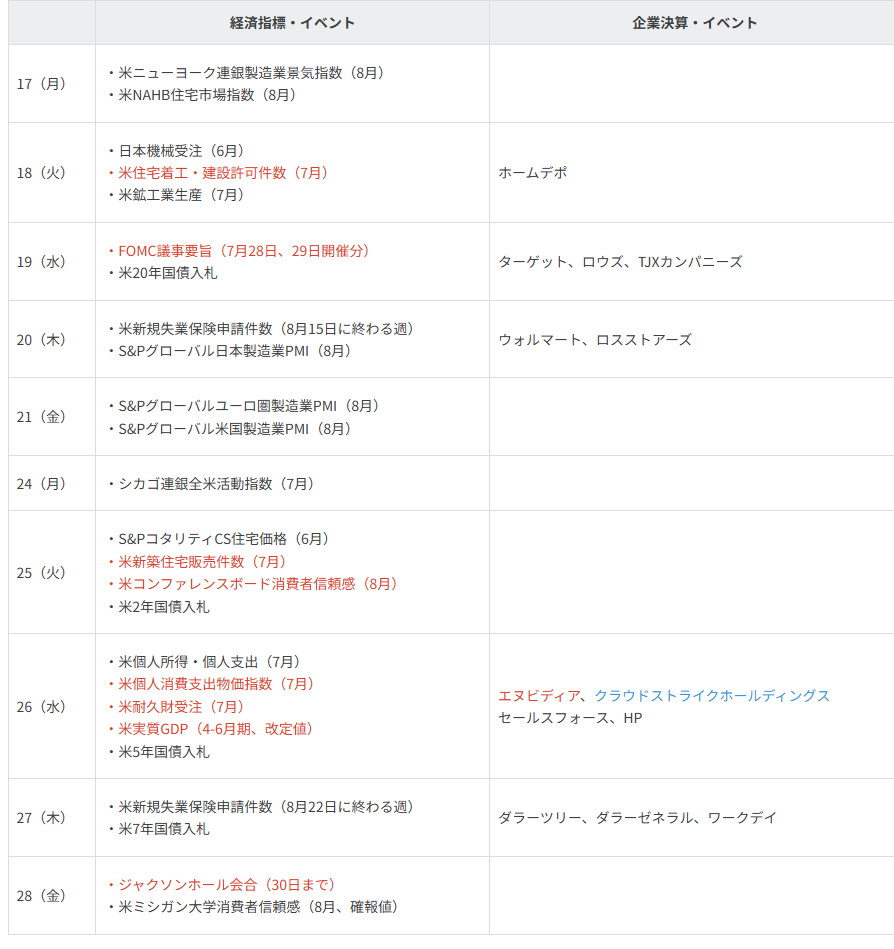894x949 pixels.
Task: Click red 米耐久財受注（7月） entry
Action: coord(176,707)
